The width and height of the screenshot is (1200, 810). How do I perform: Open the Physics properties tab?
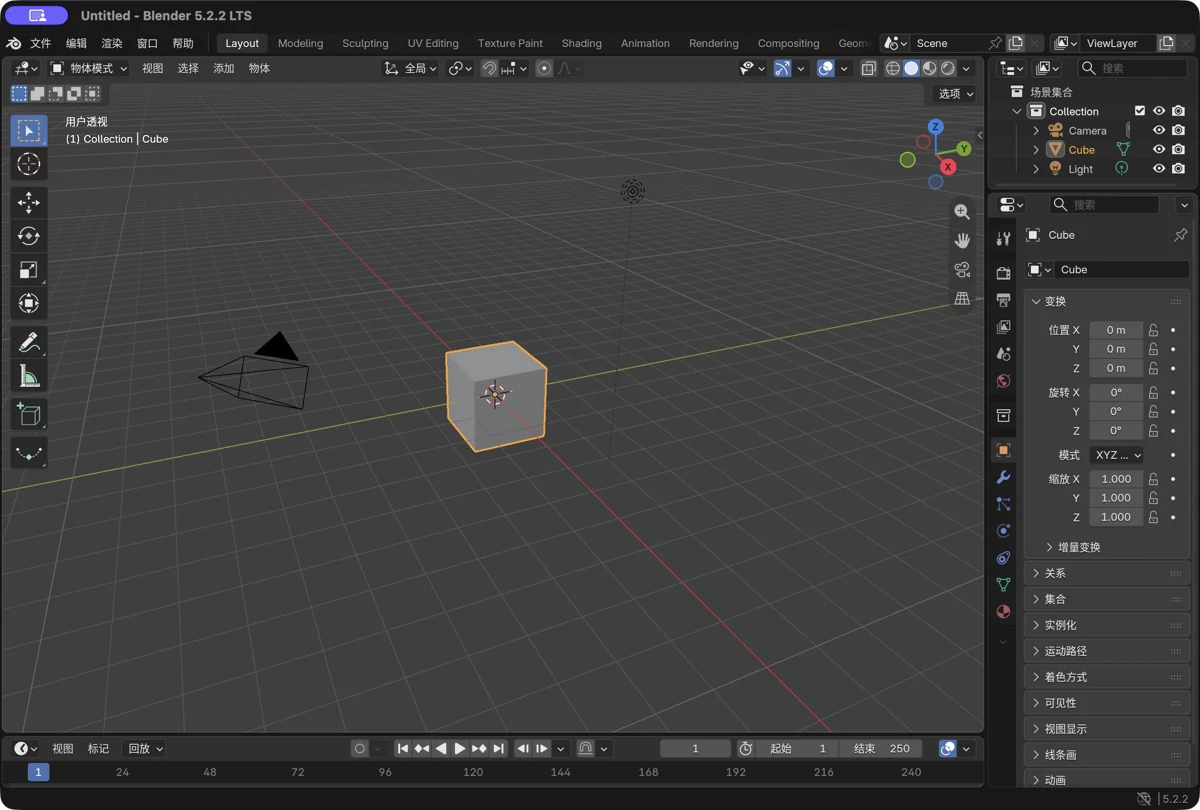tap(1004, 531)
